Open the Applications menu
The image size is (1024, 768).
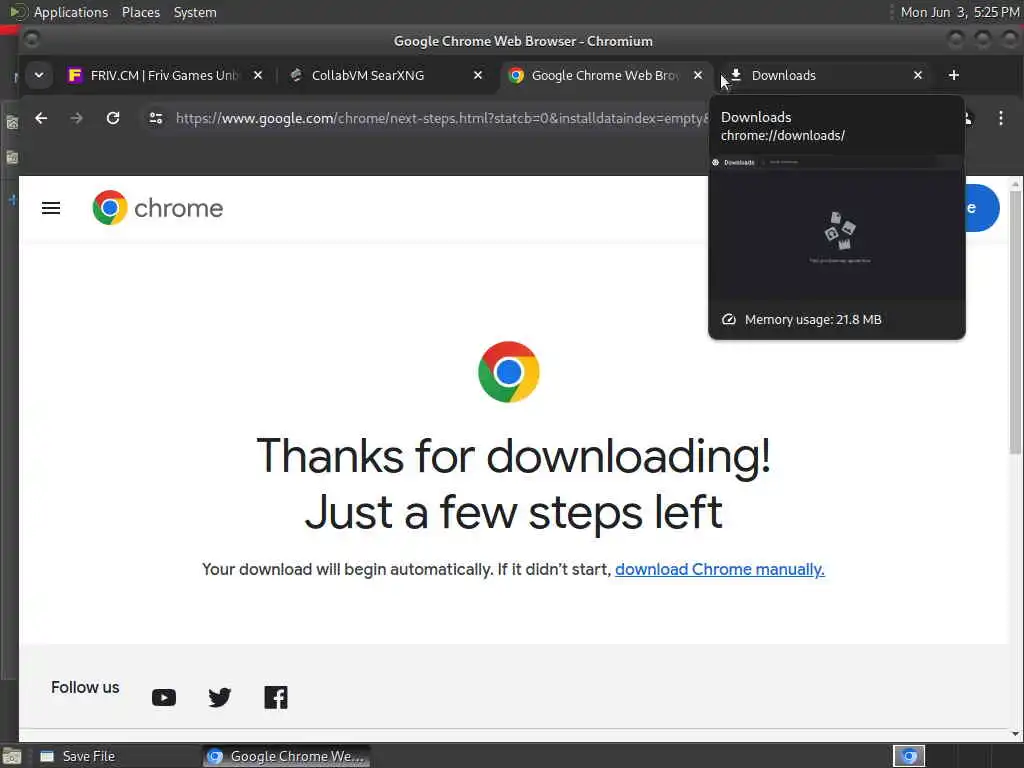coord(71,12)
